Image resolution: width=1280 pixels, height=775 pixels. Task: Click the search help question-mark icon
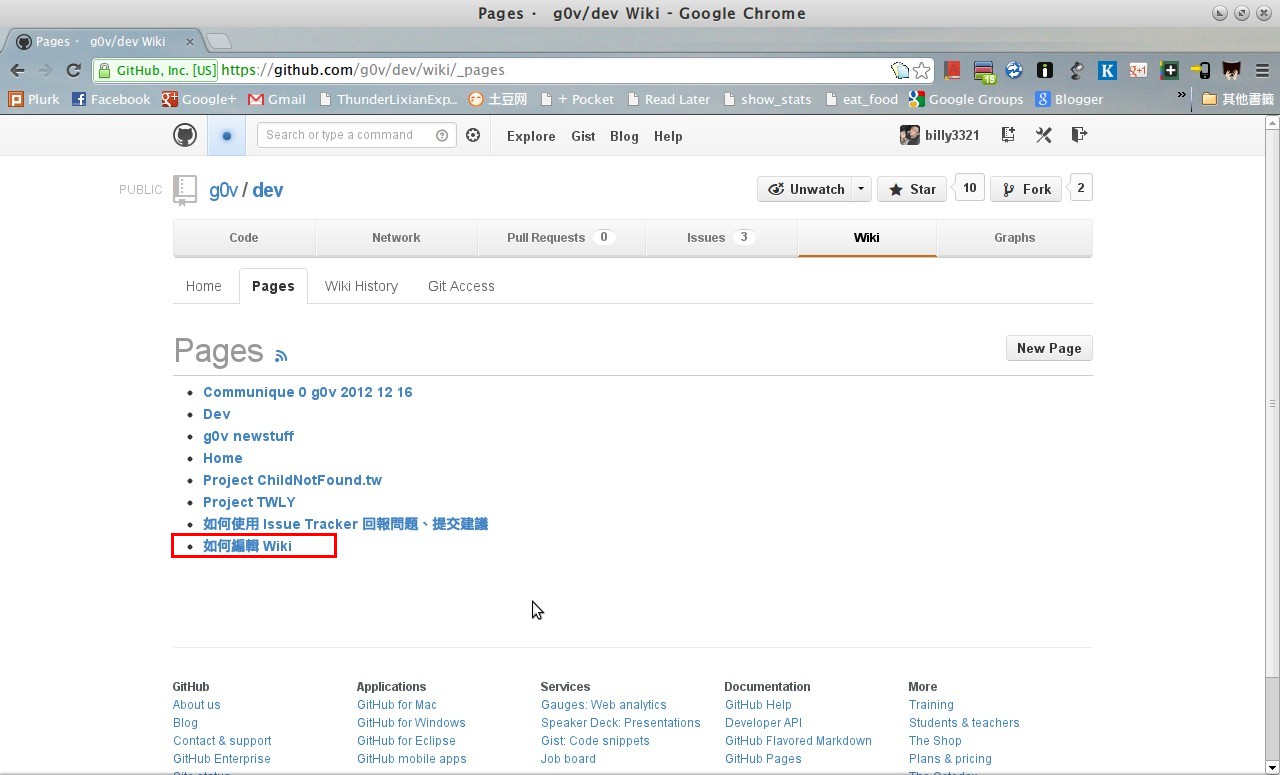(442, 135)
